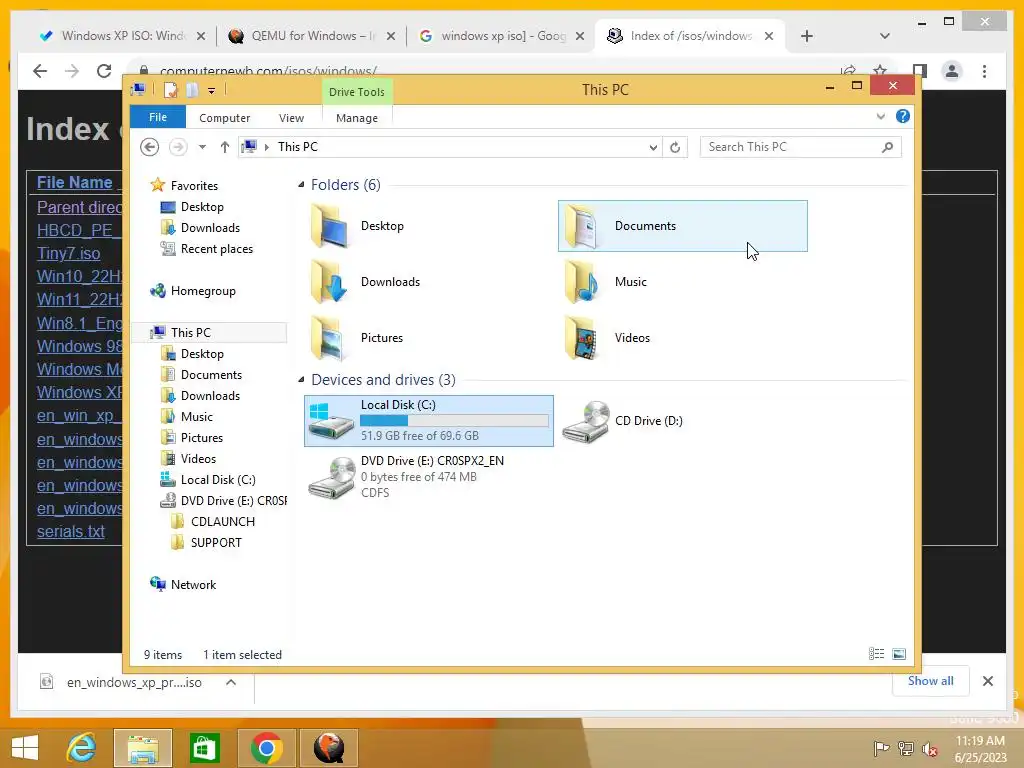
Task: Open Internet Explorer from the taskbar
Action: (82, 747)
